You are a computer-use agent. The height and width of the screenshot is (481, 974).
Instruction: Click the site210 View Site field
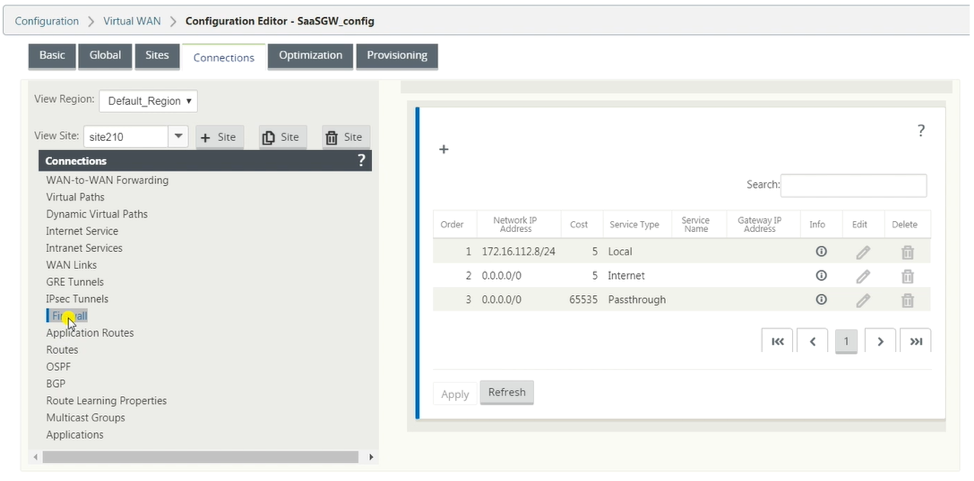point(126,137)
